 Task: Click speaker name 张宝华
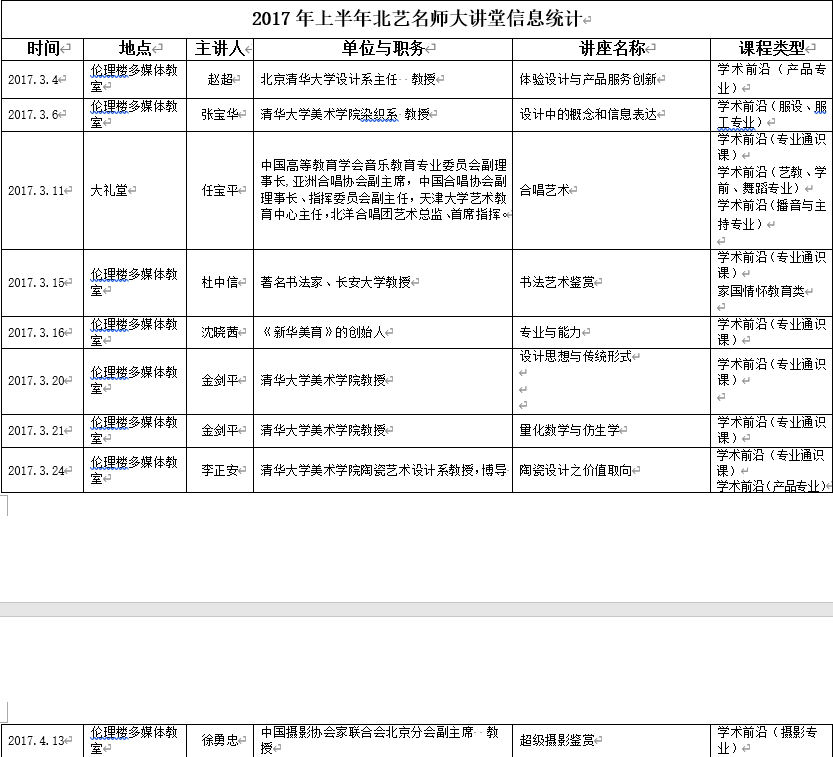point(219,115)
